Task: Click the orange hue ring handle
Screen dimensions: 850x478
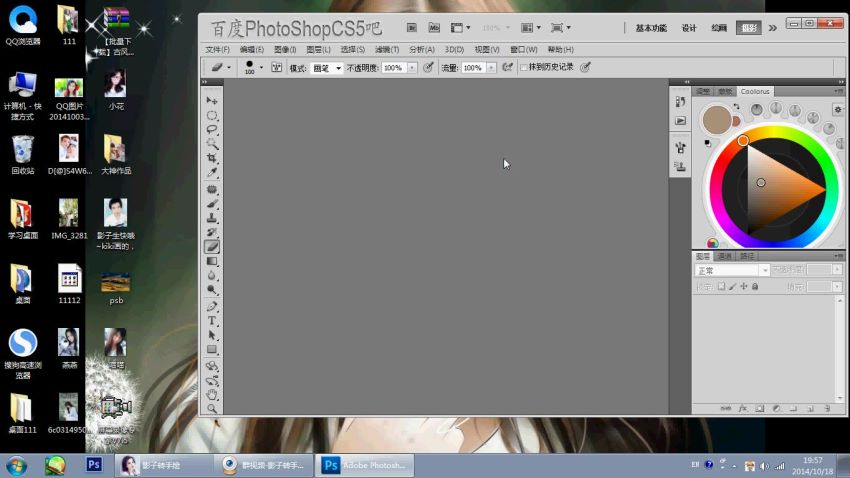Action: coord(743,140)
